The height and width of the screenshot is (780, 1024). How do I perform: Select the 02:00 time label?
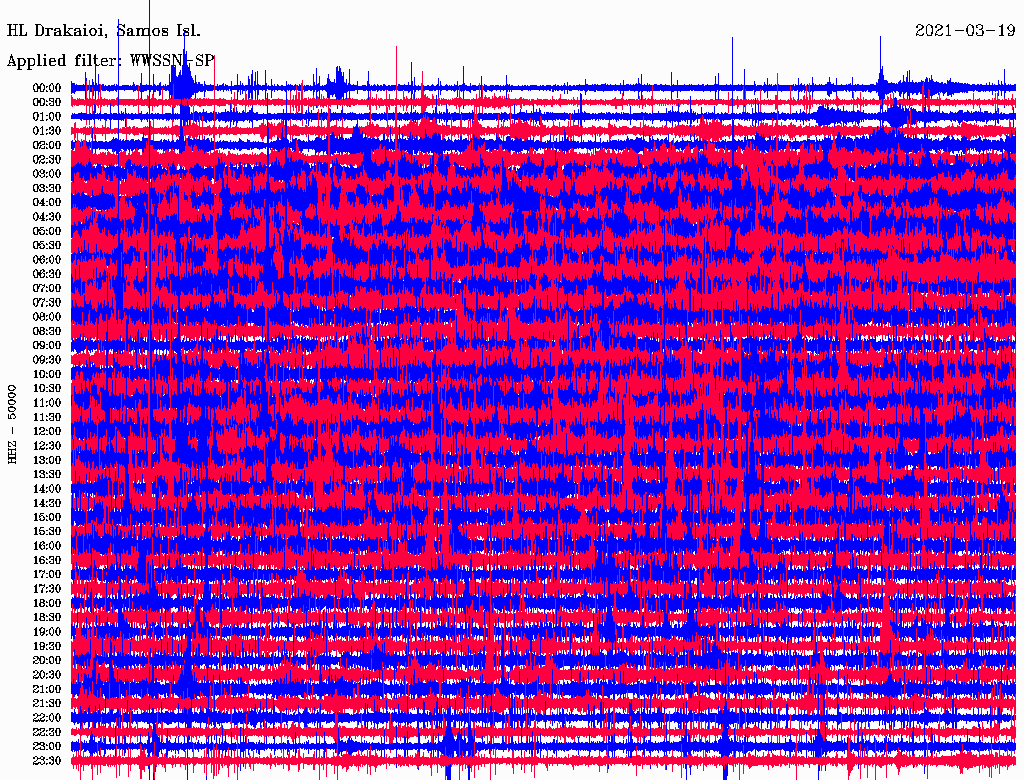47,145
